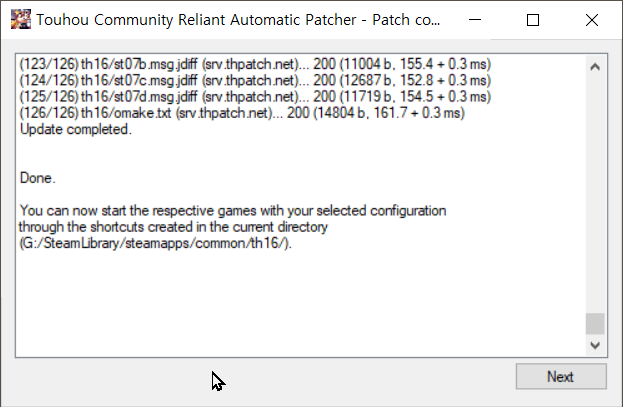The height and width of the screenshot is (407, 623).
Task: Minimize the patcher window
Action: [x=475, y=20]
